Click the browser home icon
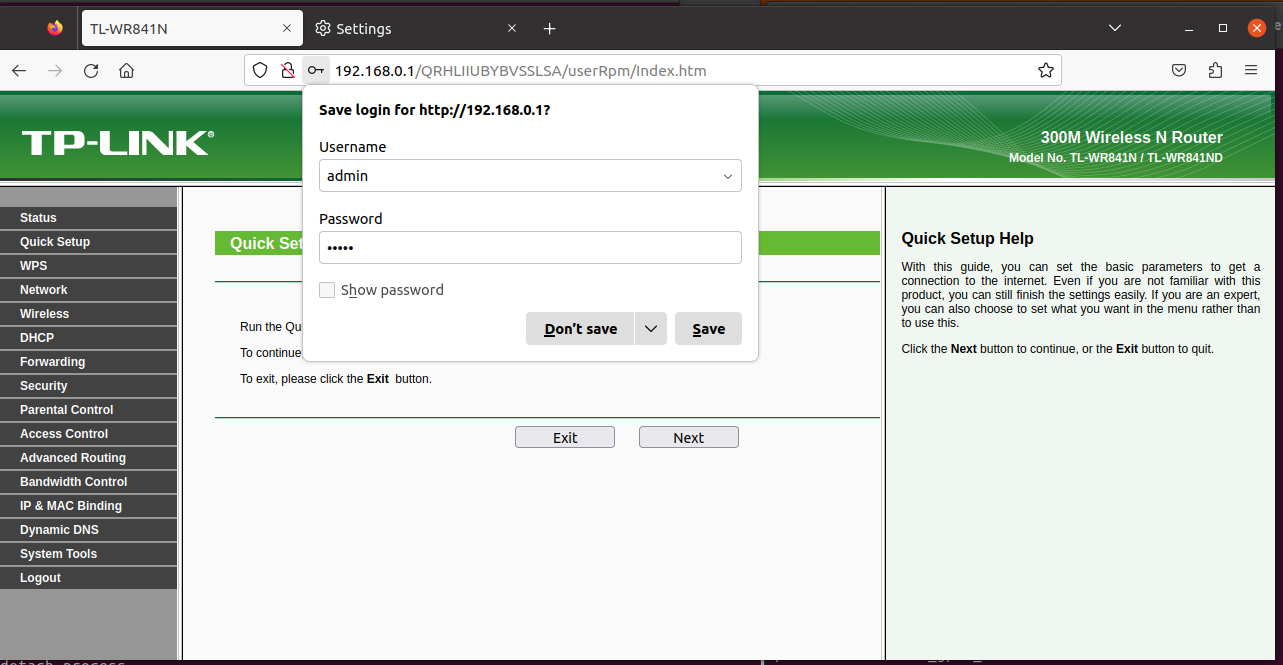The height and width of the screenshot is (665, 1283). [126, 70]
